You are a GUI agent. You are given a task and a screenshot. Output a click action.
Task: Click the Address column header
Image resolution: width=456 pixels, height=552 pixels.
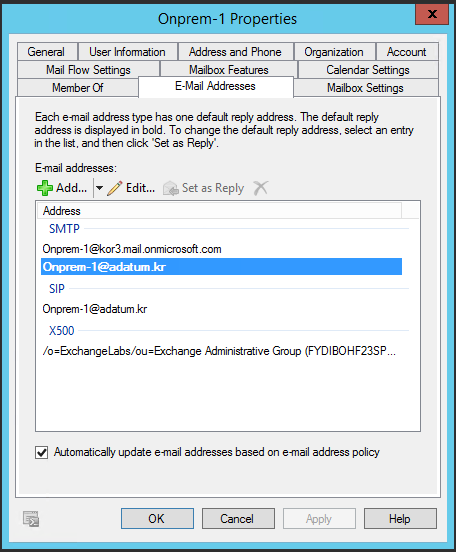(x=219, y=211)
